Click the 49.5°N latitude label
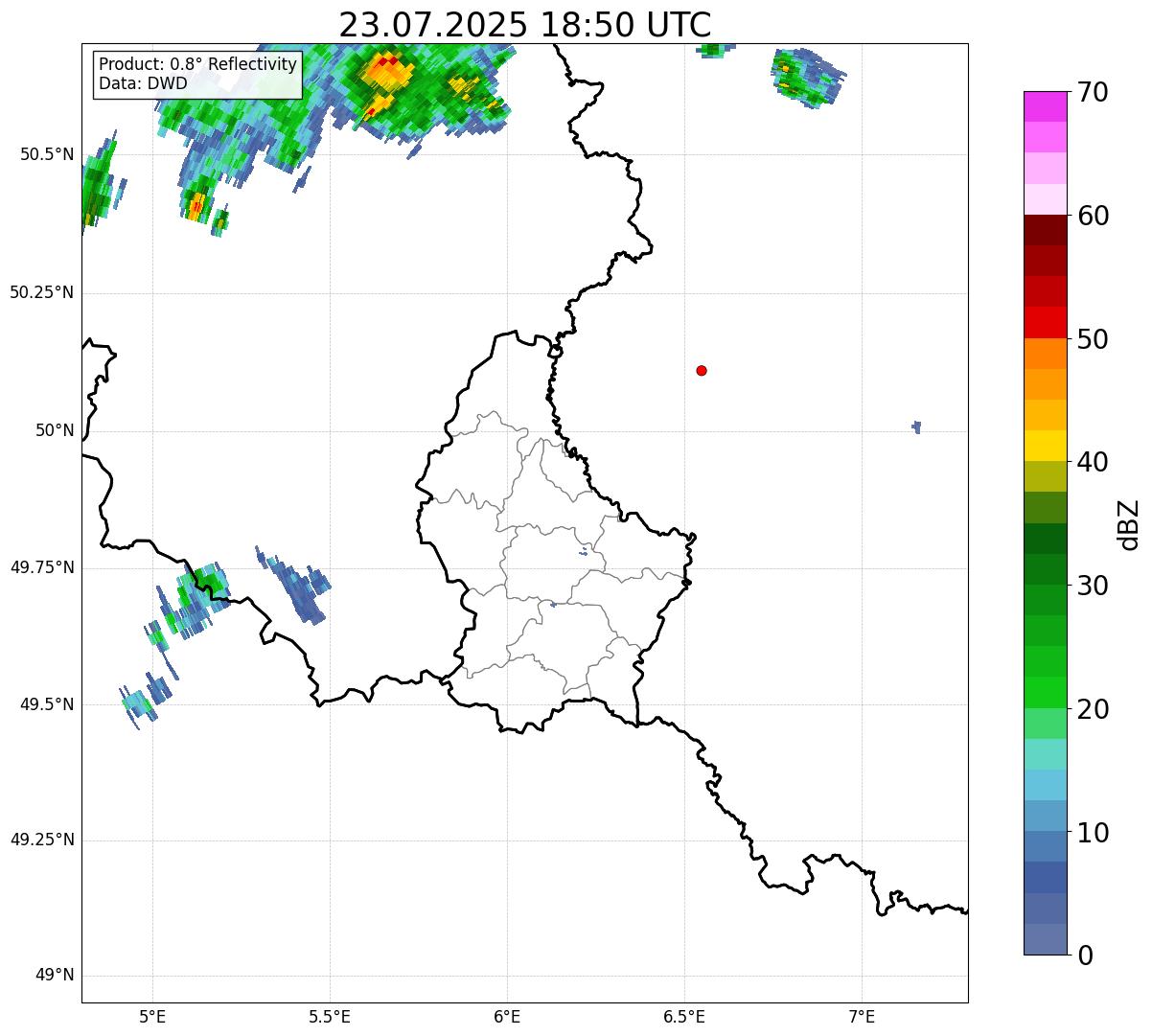1152x1036 pixels. (x=47, y=704)
